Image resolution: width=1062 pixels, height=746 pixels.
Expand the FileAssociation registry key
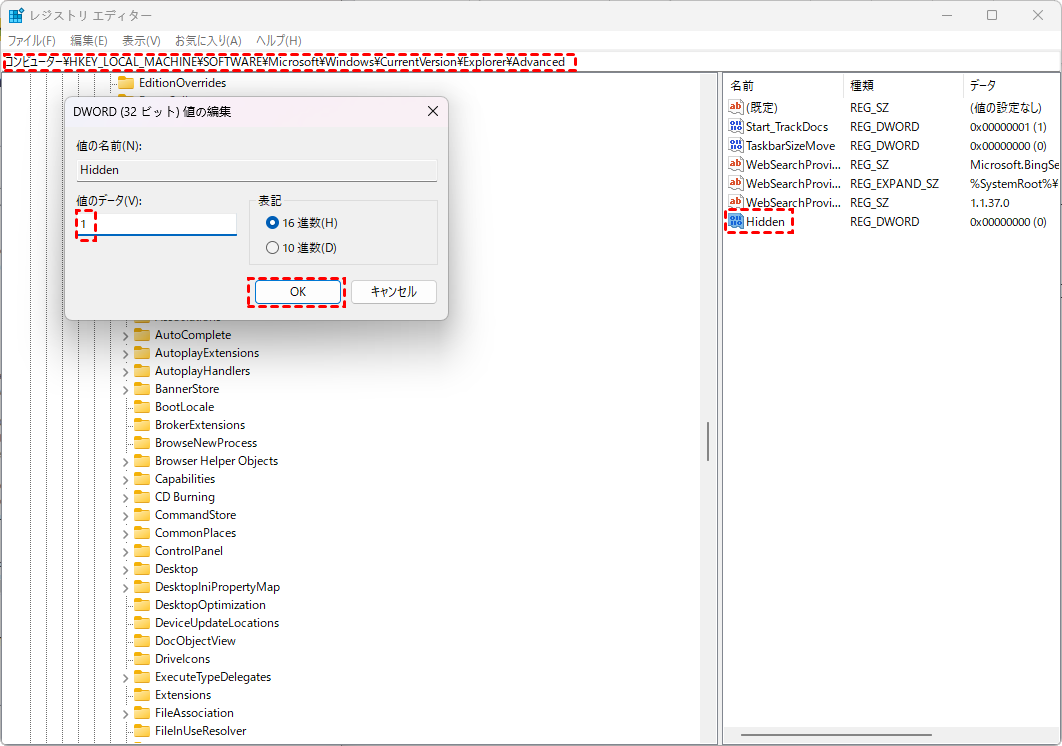[x=125, y=713]
